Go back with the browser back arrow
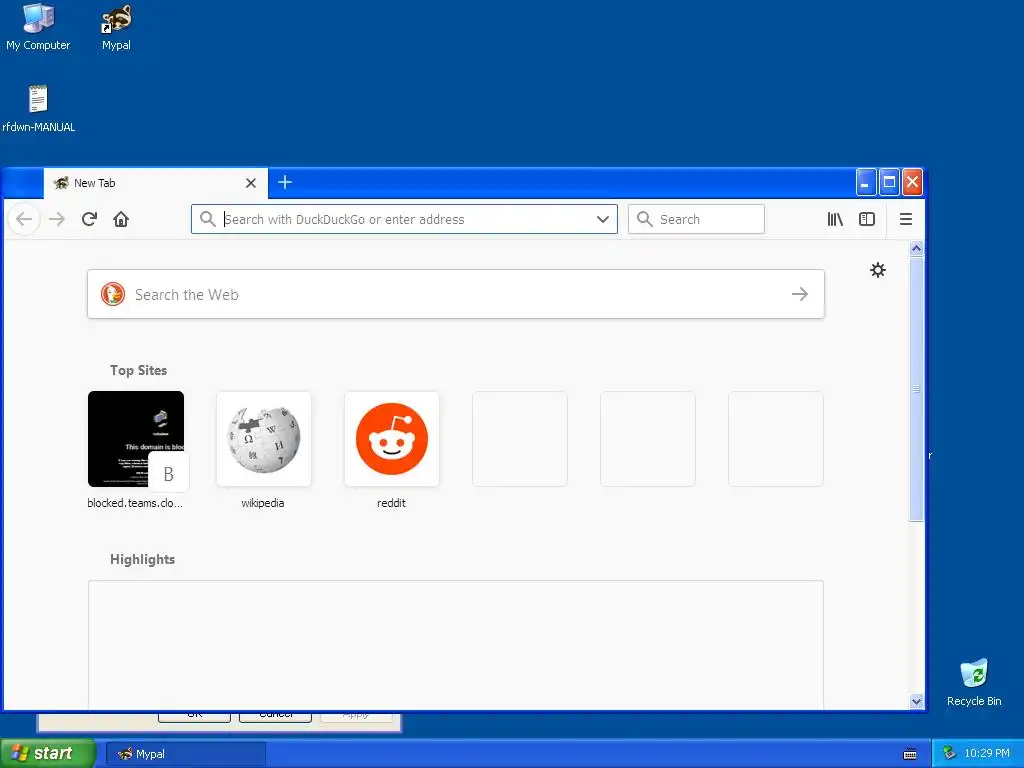 tap(24, 219)
